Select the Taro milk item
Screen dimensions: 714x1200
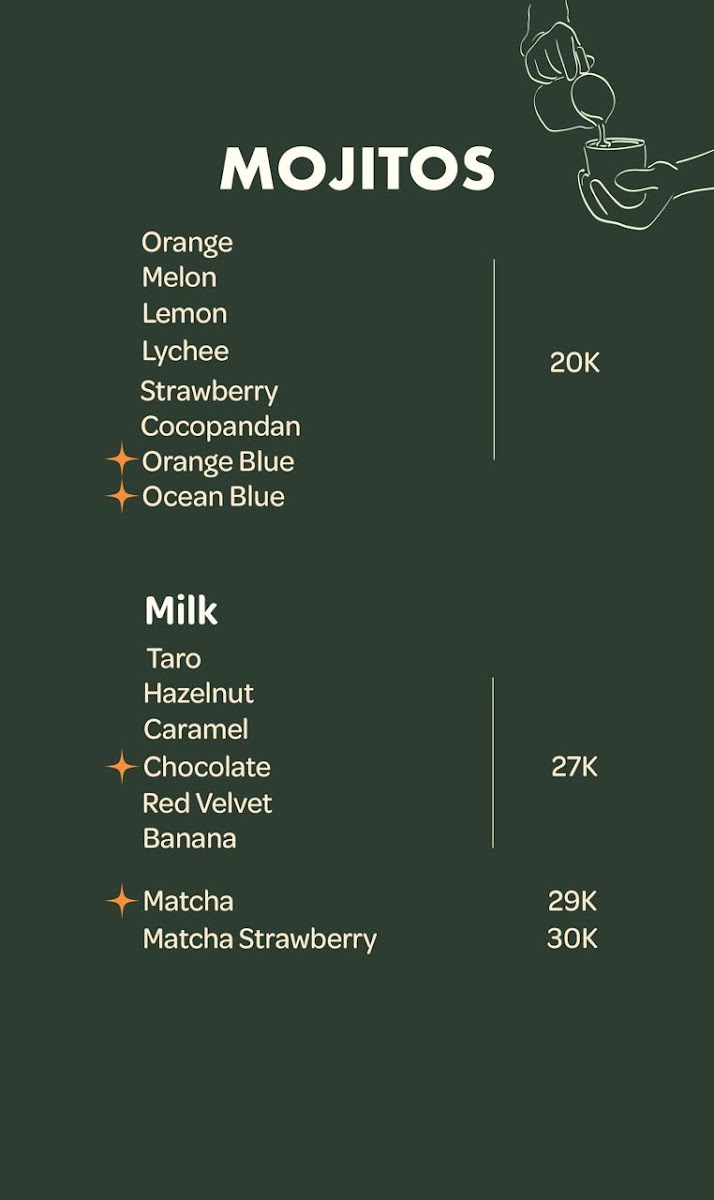click(x=173, y=658)
